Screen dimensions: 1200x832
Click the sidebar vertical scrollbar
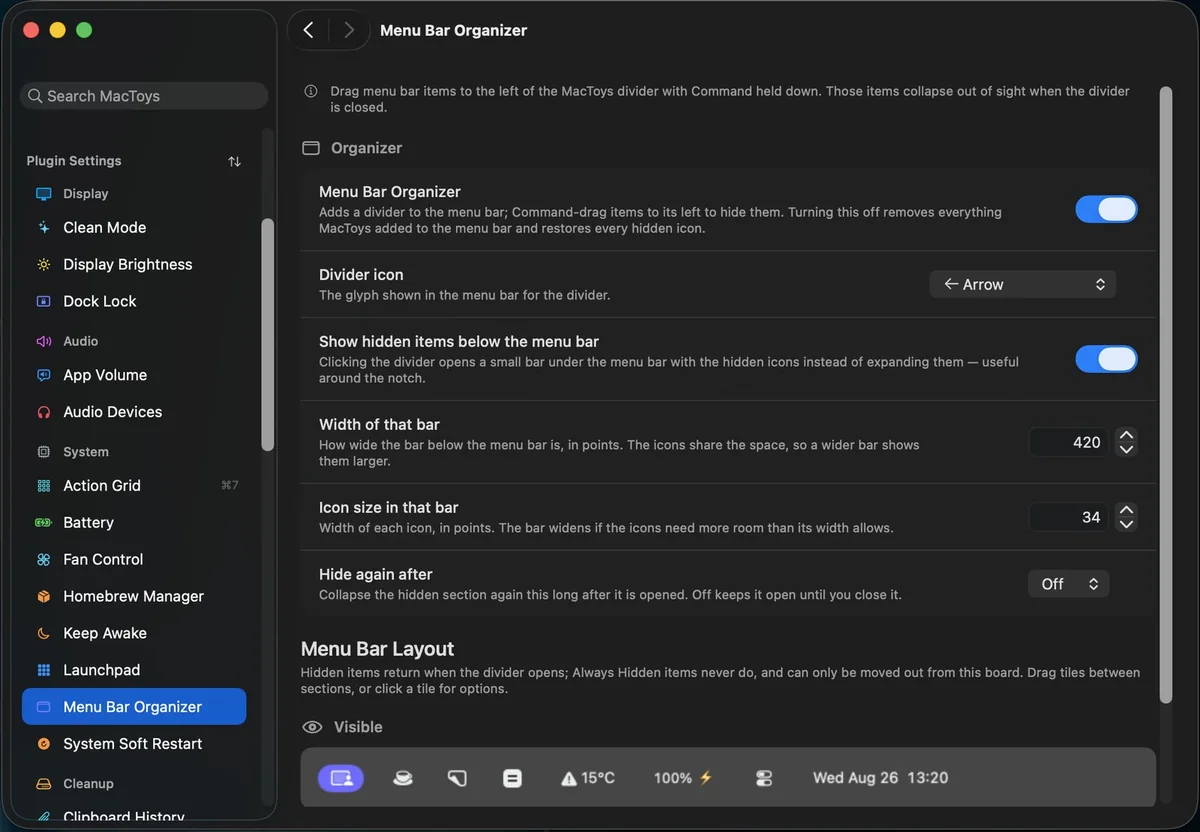pyautogui.click(x=267, y=335)
